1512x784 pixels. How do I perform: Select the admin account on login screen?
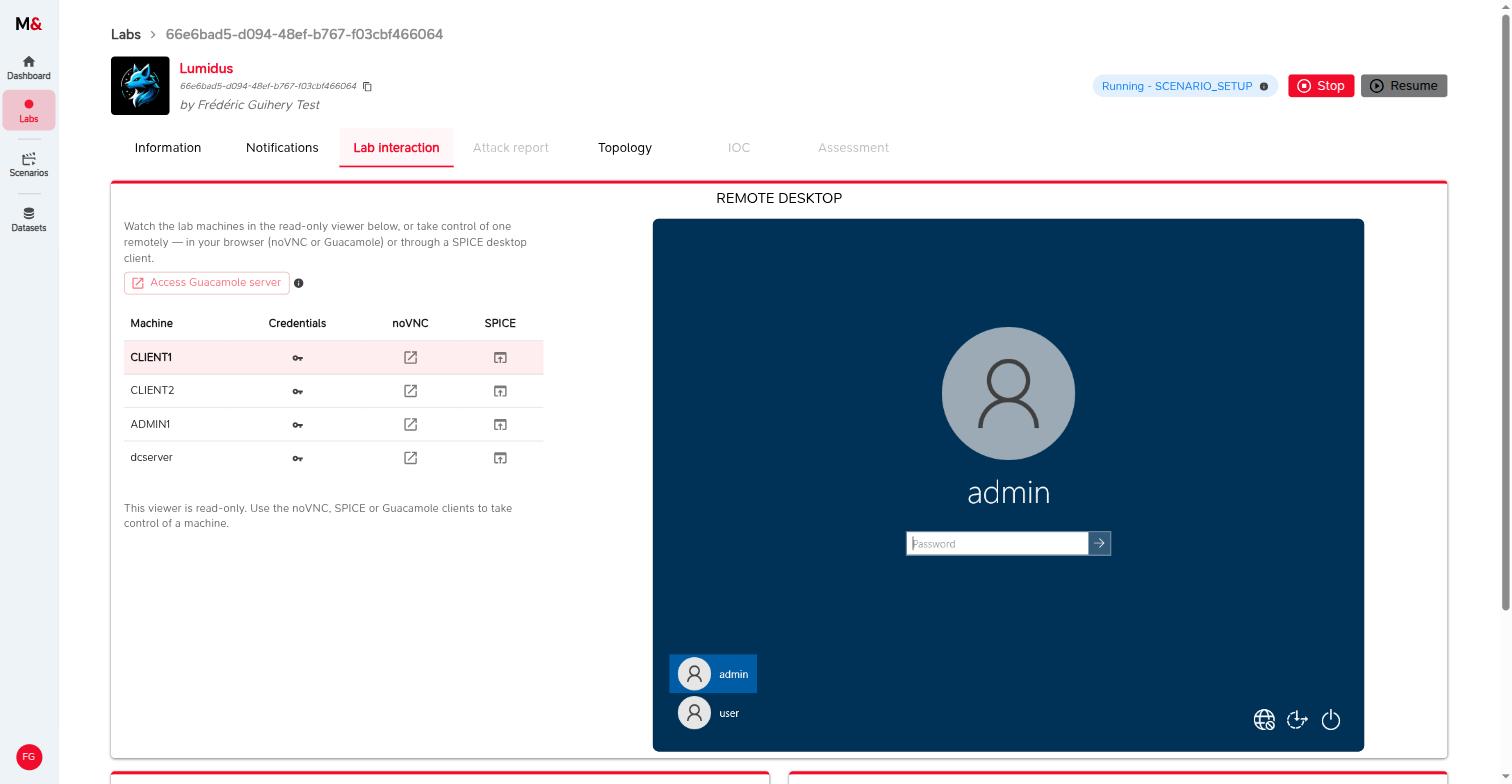coord(713,674)
